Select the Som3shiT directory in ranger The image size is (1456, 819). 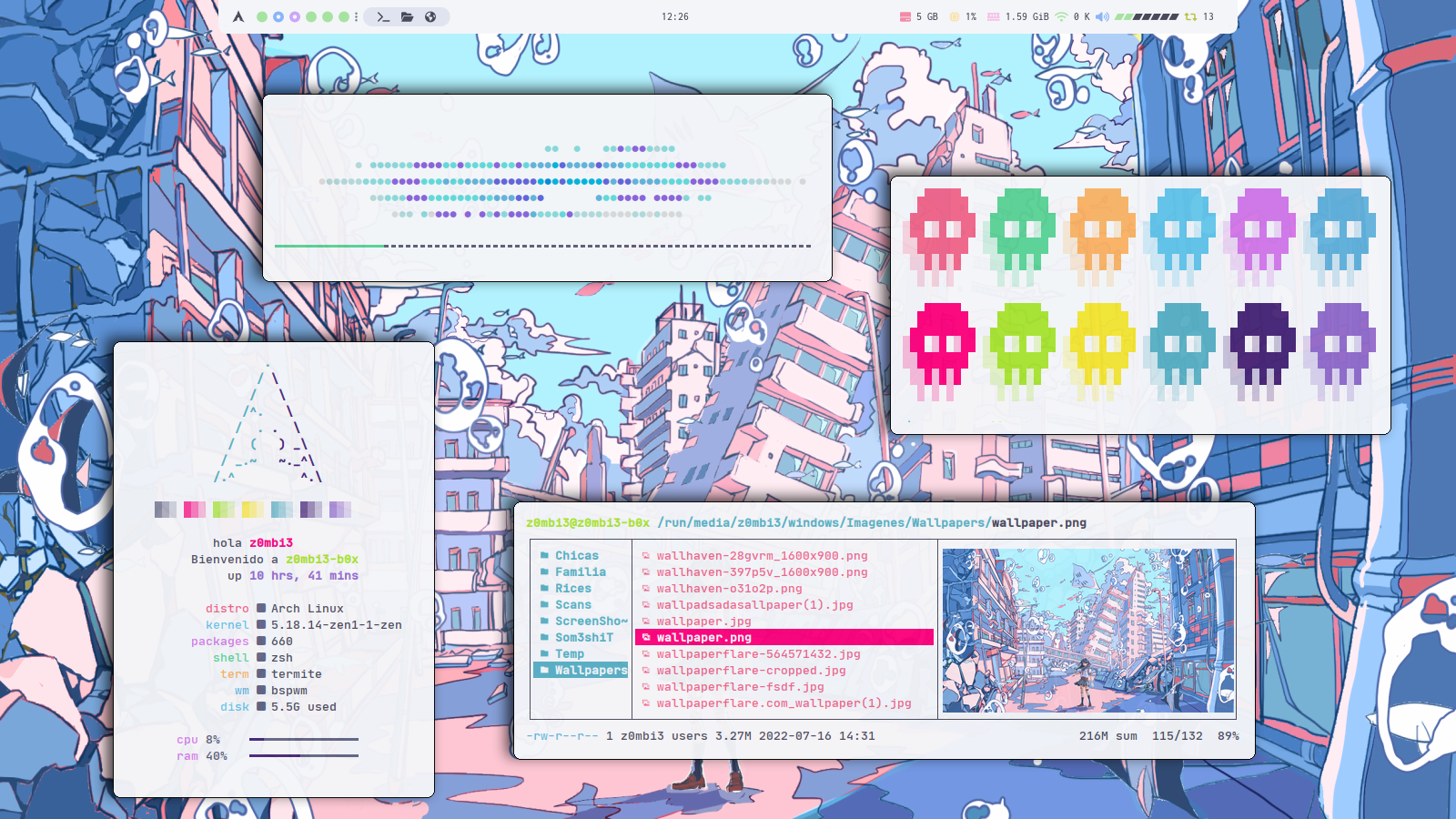[584, 637]
